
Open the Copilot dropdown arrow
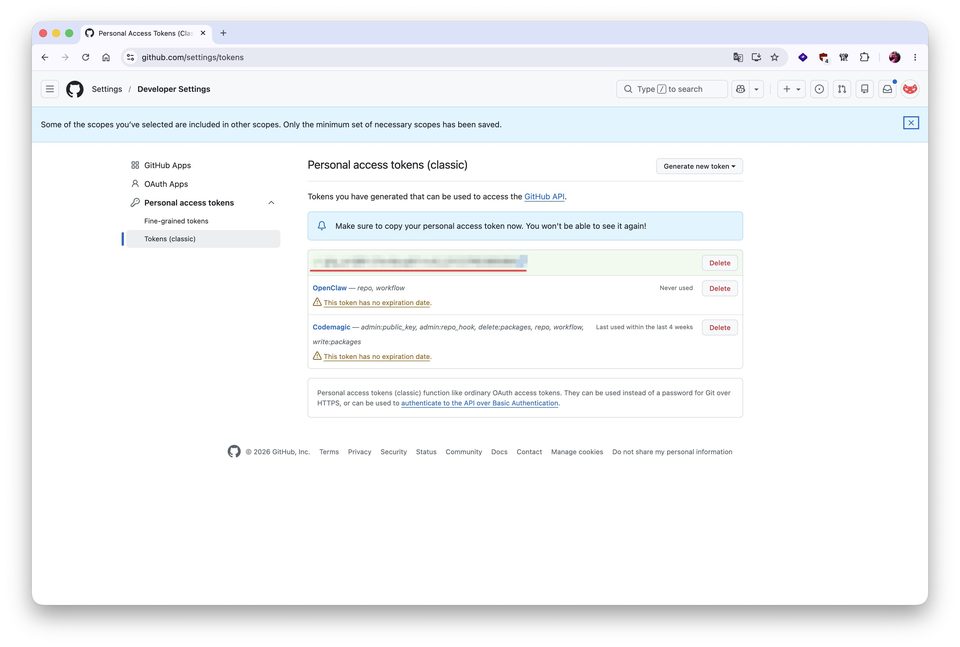756,89
